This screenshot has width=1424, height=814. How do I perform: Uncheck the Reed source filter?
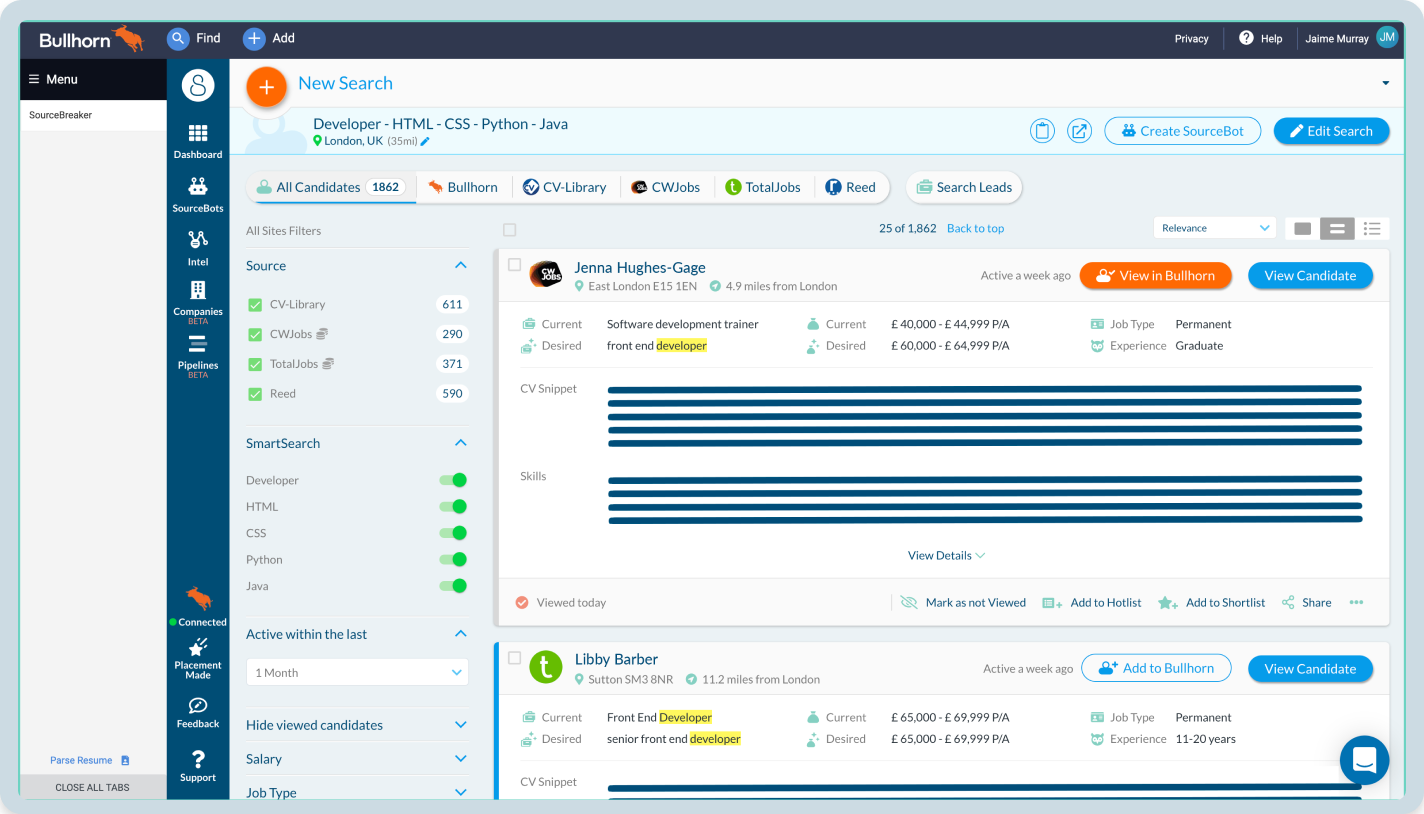click(x=255, y=394)
